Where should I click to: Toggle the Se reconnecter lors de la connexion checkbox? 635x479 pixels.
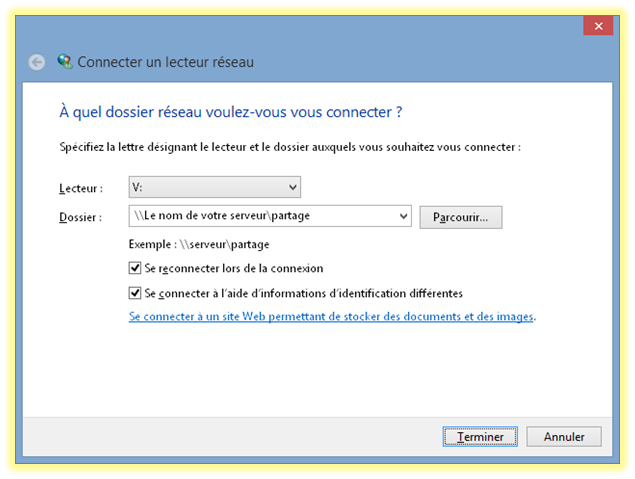(x=134, y=268)
